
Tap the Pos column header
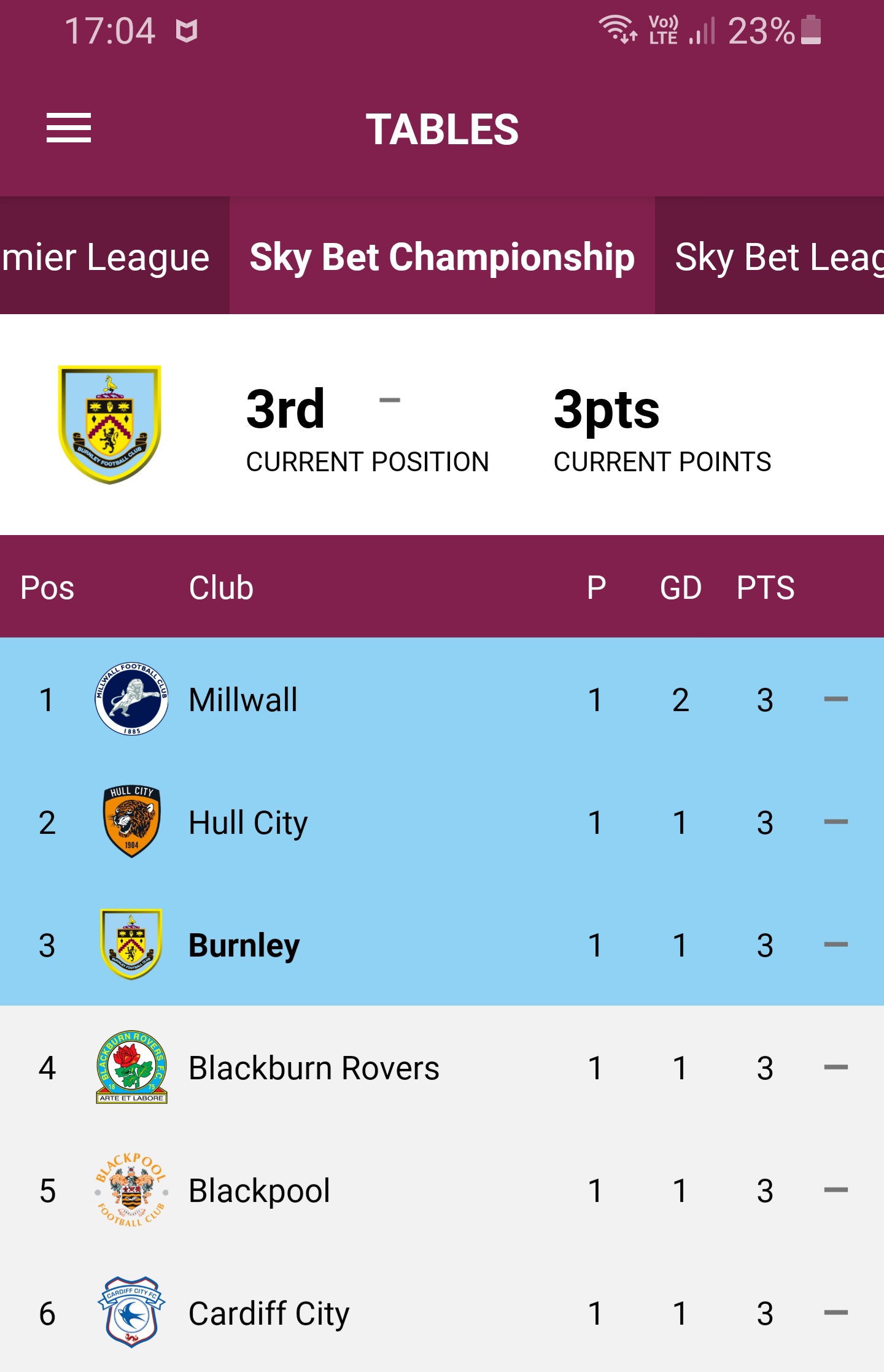(47, 587)
